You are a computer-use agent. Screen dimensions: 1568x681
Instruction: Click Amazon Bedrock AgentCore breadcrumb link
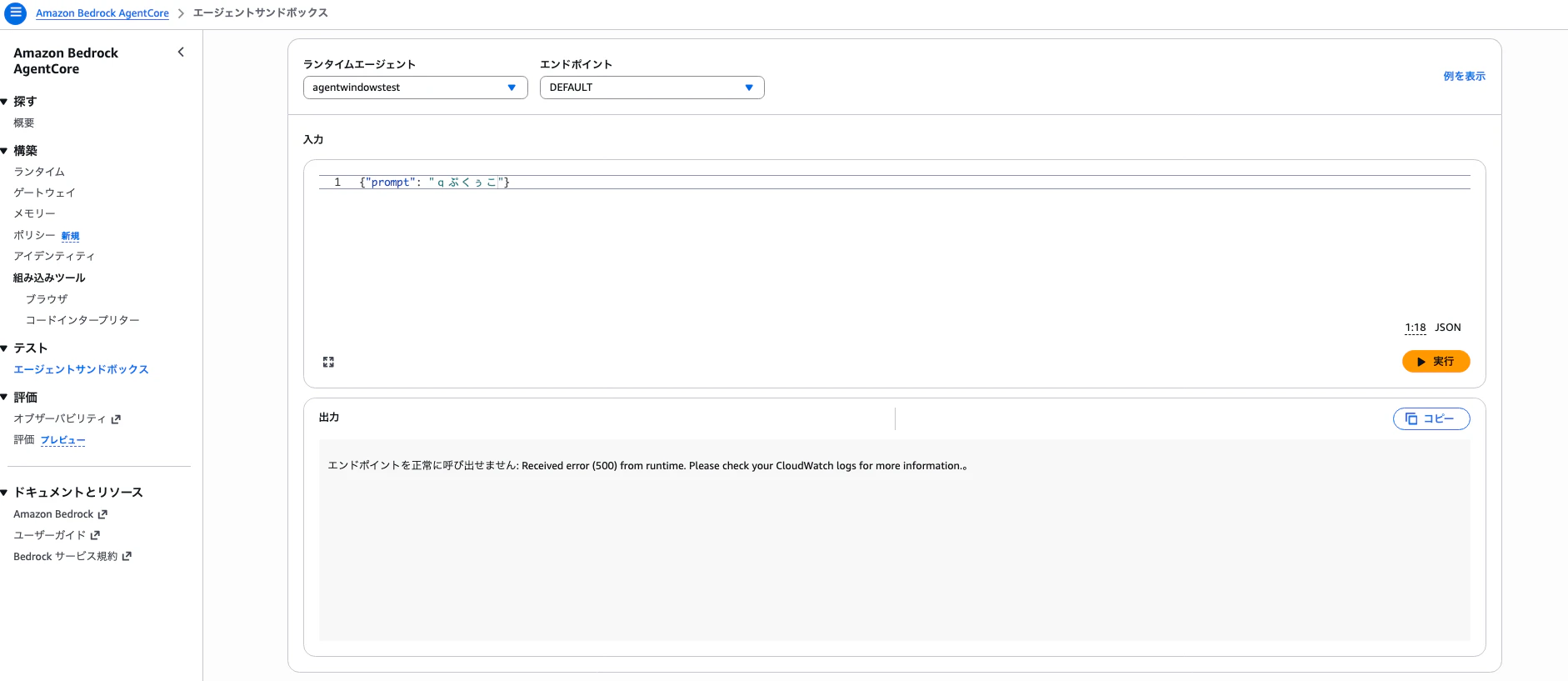(102, 13)
